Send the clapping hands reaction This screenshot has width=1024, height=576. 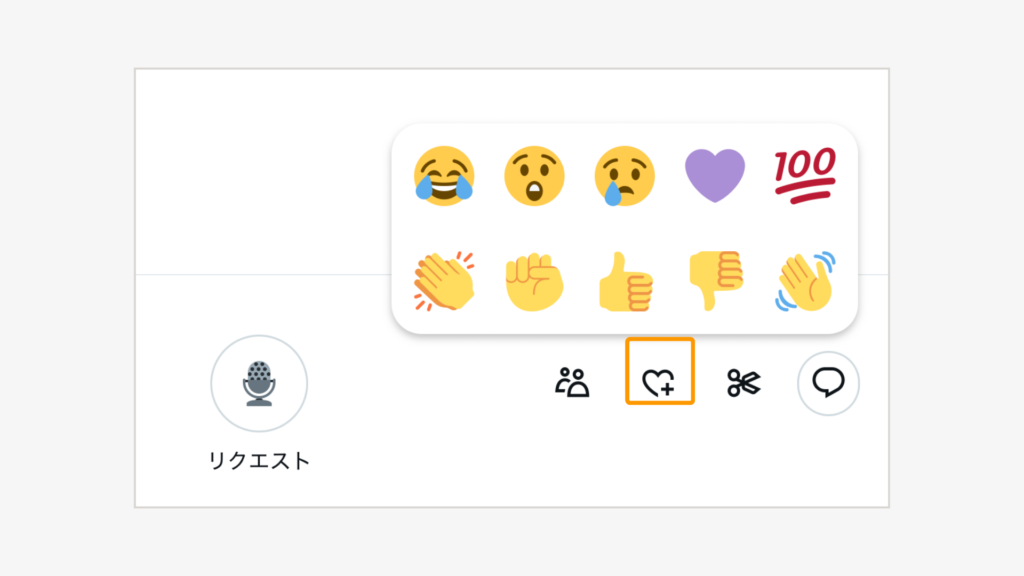click(x=443, y=281)
